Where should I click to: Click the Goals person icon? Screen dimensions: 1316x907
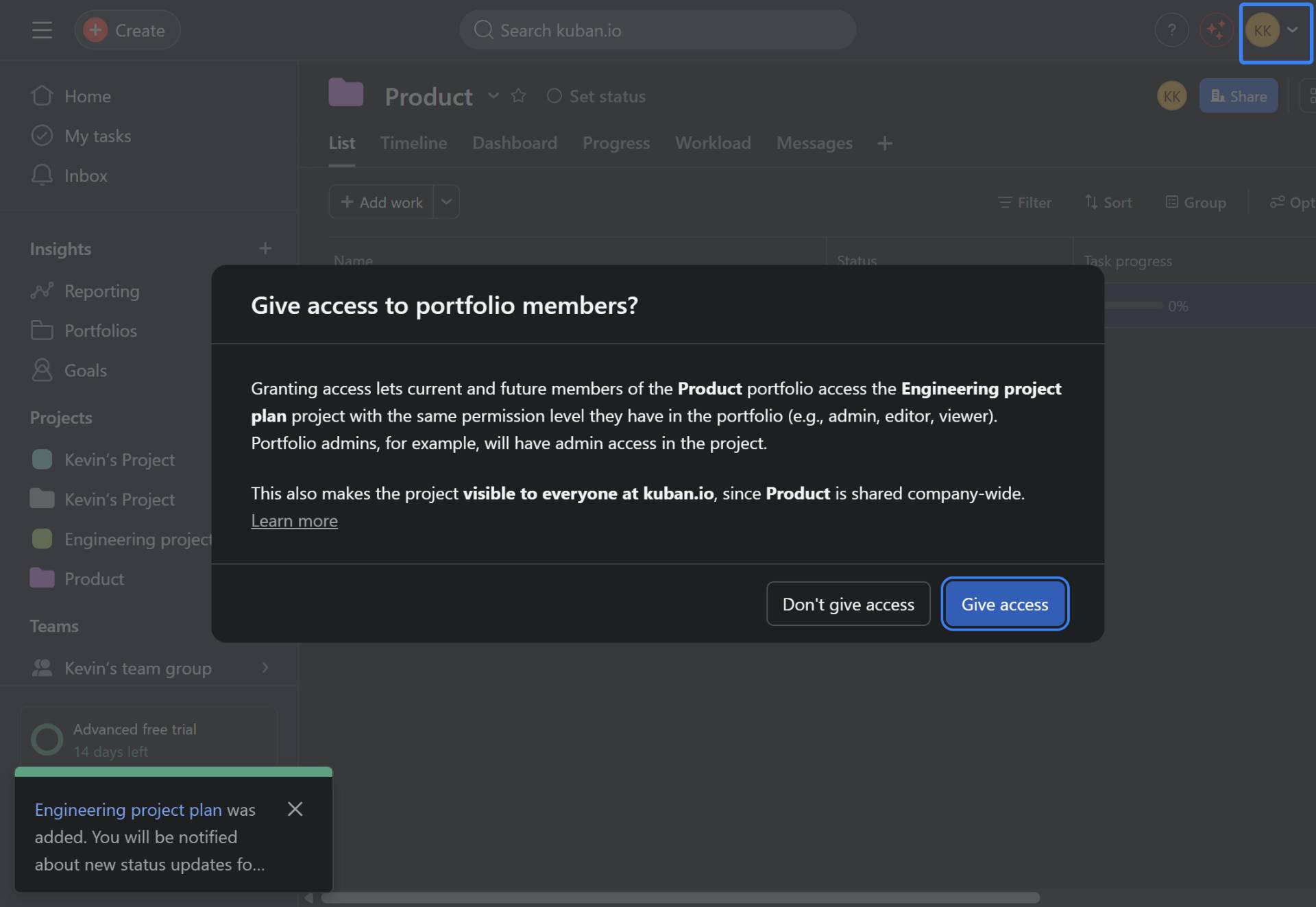[x=42, y=370]
